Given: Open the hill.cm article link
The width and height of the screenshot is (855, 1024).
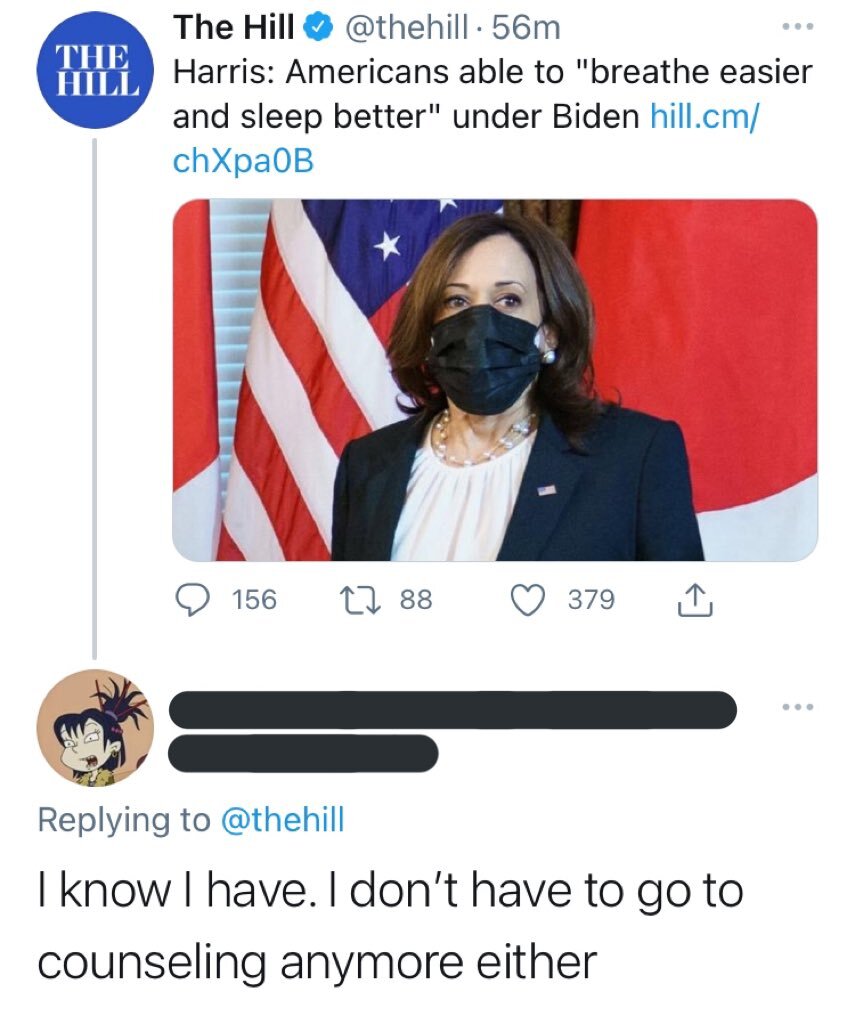Looking at the screenshot, I should point(700,116).
